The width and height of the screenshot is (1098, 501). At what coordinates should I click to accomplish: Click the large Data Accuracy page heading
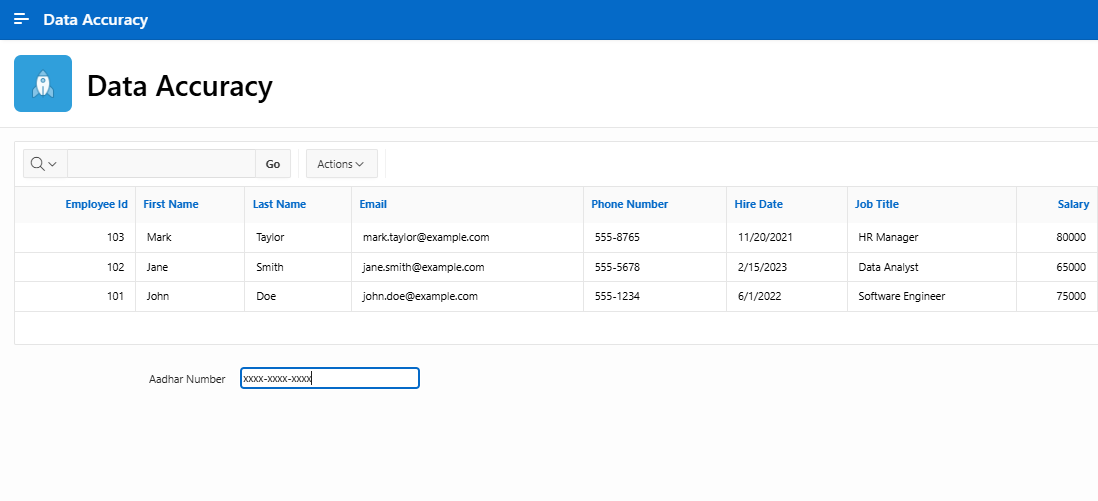[x=180, y=85]
